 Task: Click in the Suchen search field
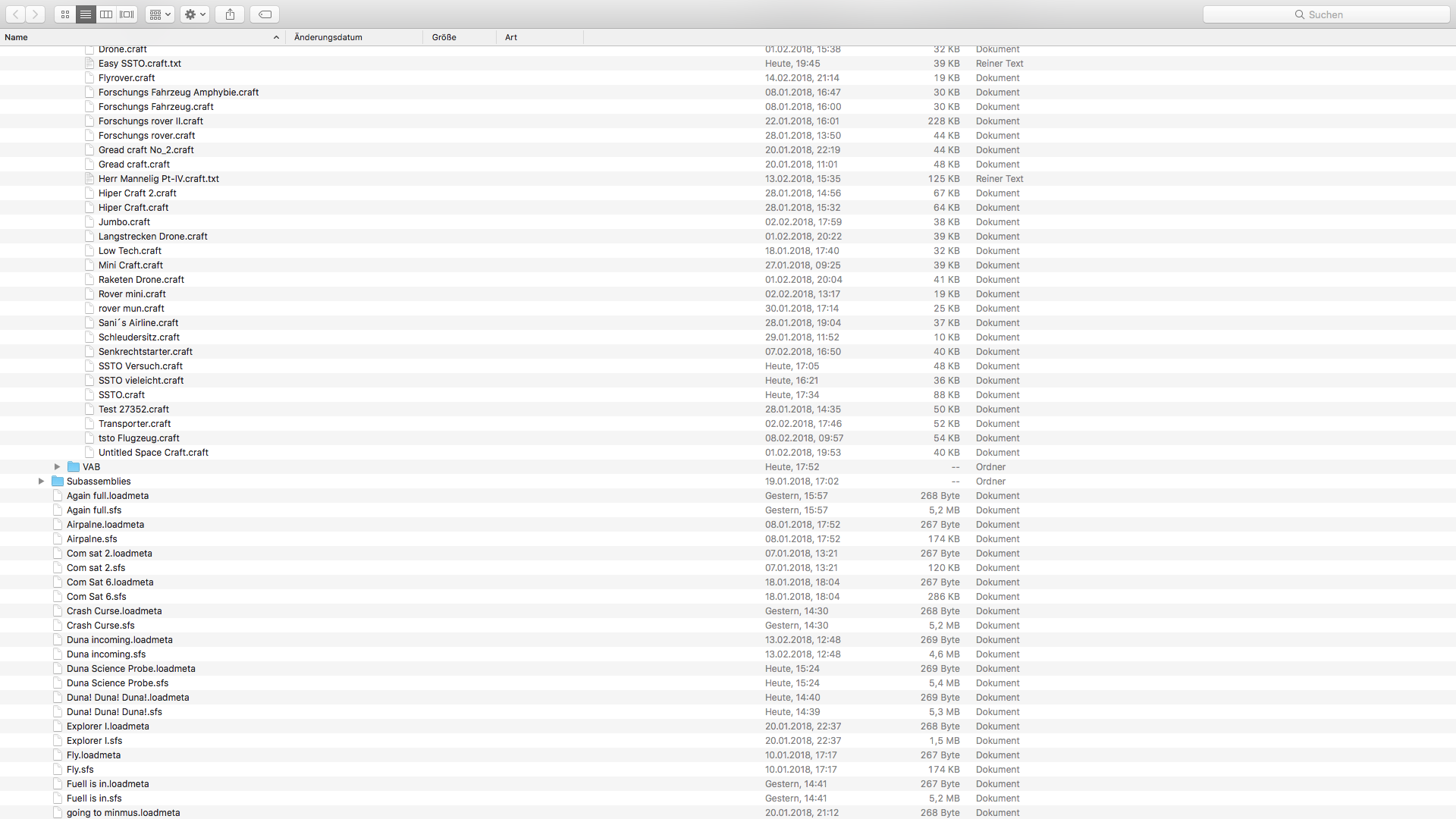(x=1326, y=14)
